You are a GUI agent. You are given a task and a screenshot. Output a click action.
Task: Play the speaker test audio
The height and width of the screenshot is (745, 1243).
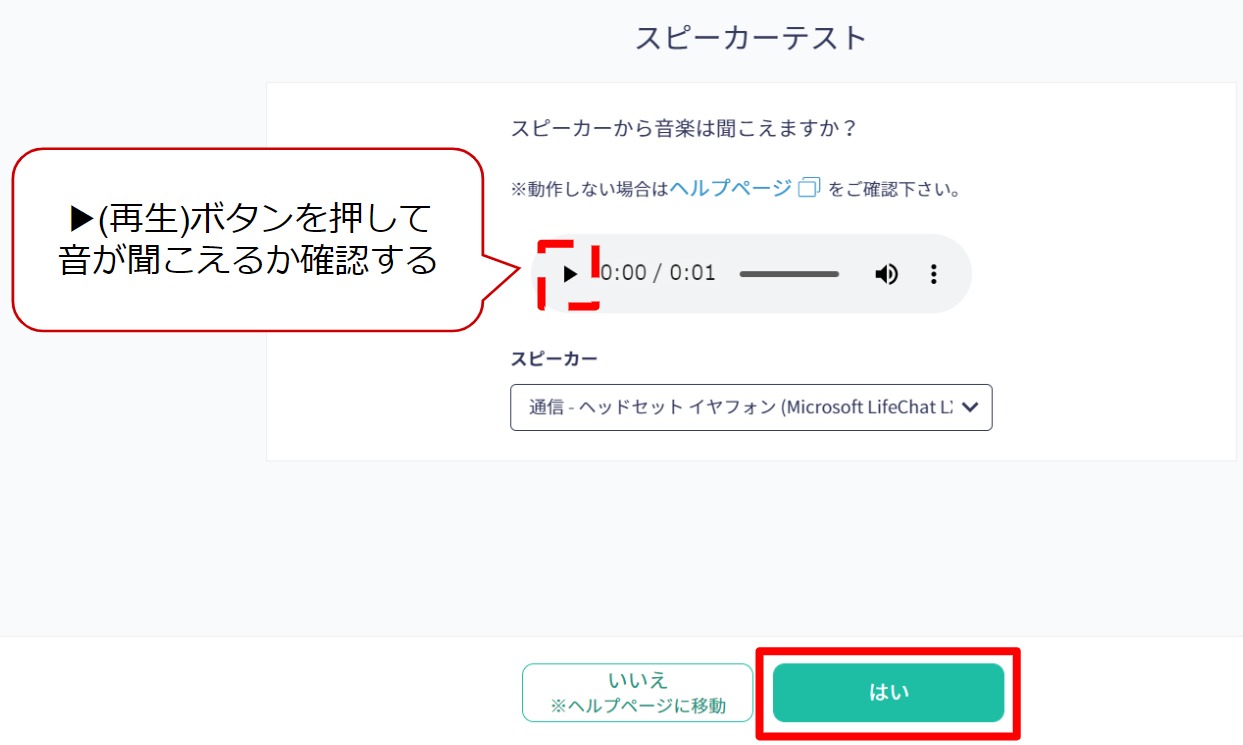570,274
